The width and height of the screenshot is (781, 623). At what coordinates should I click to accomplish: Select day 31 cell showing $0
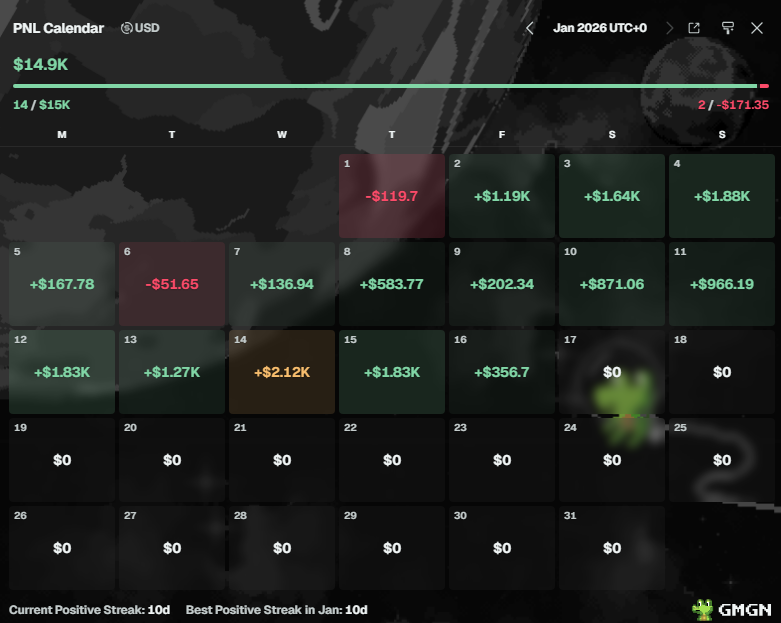(612, 548)
